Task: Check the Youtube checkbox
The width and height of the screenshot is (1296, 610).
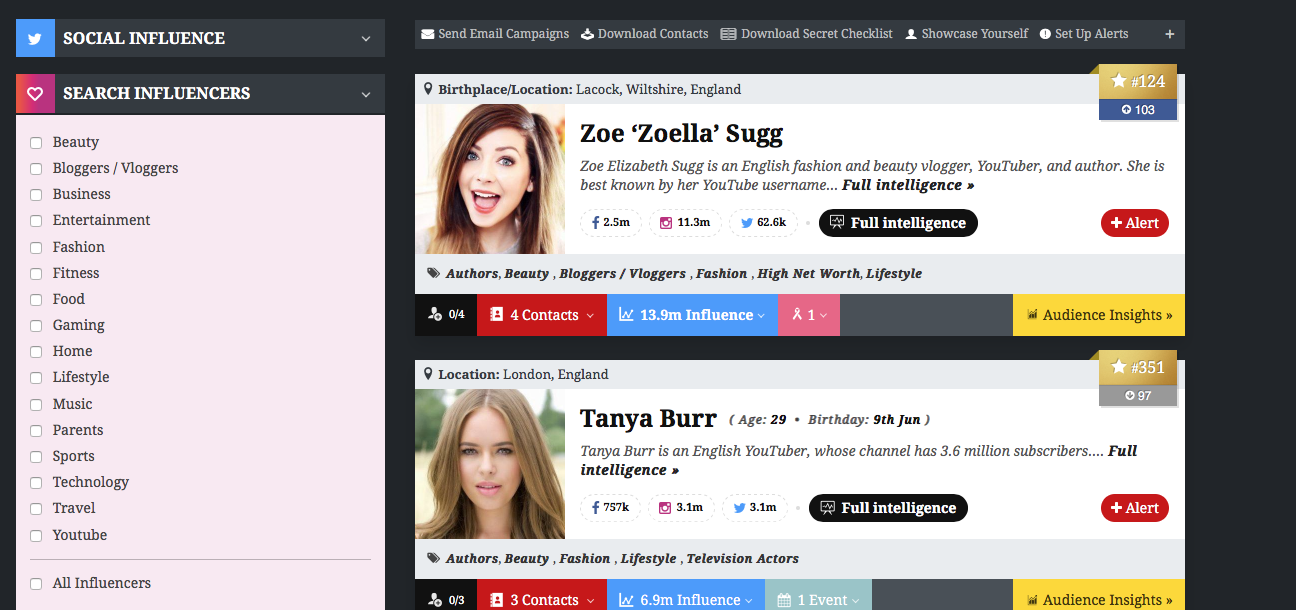Action: [x=36, y=536]
